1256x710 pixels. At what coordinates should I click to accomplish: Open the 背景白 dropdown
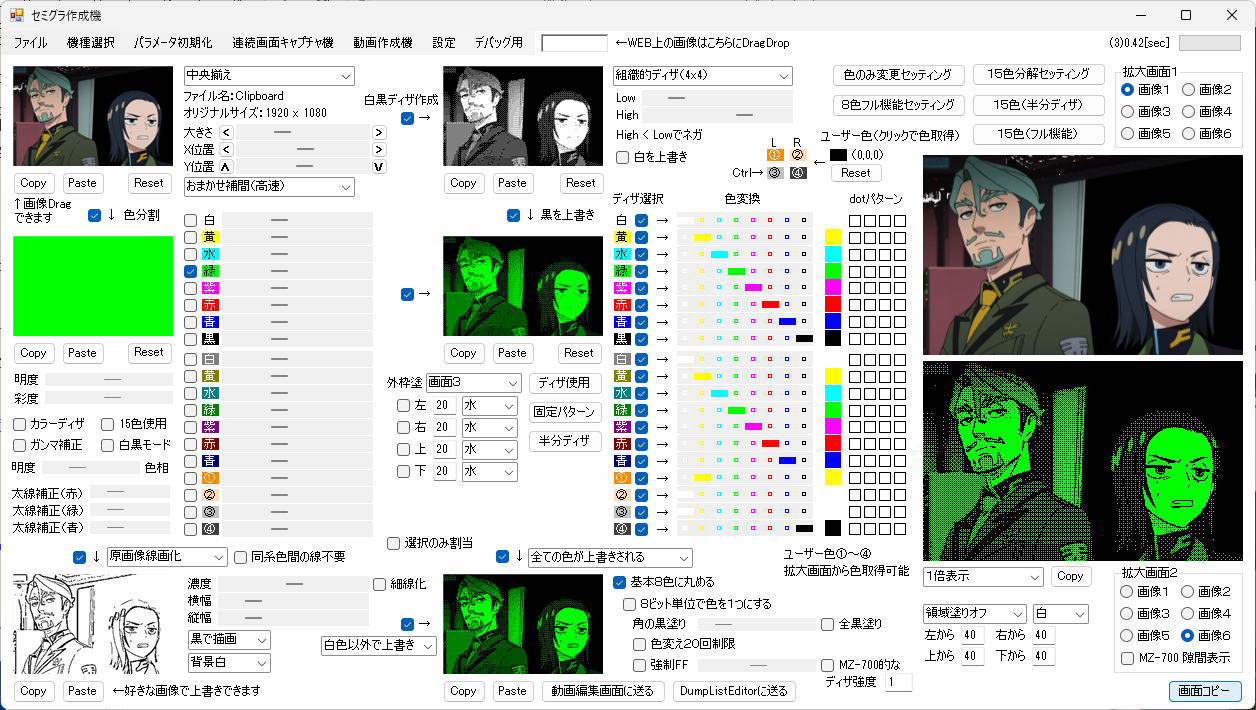point(229,663)
